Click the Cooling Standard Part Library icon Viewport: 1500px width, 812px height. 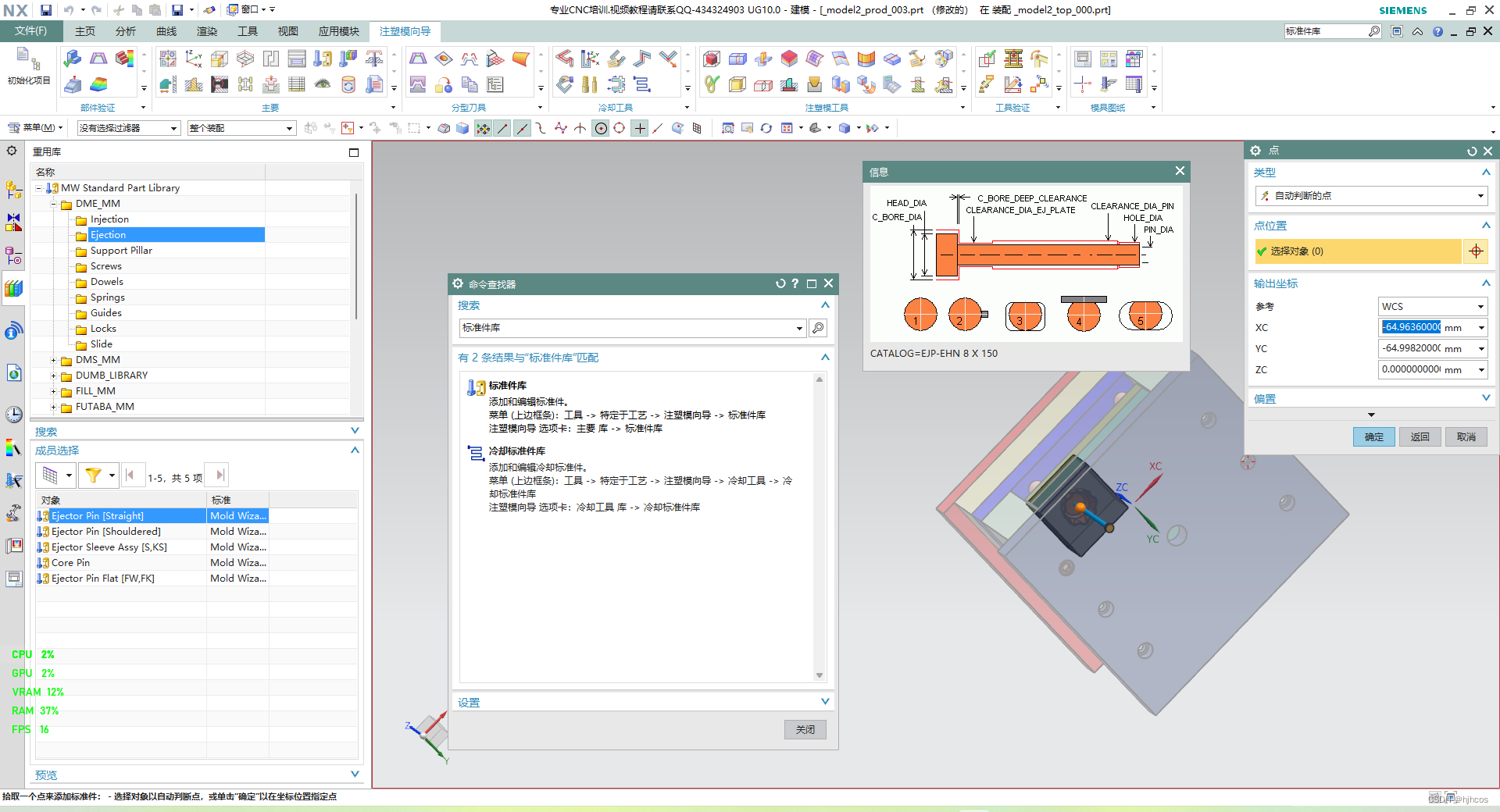coord(642,84)
